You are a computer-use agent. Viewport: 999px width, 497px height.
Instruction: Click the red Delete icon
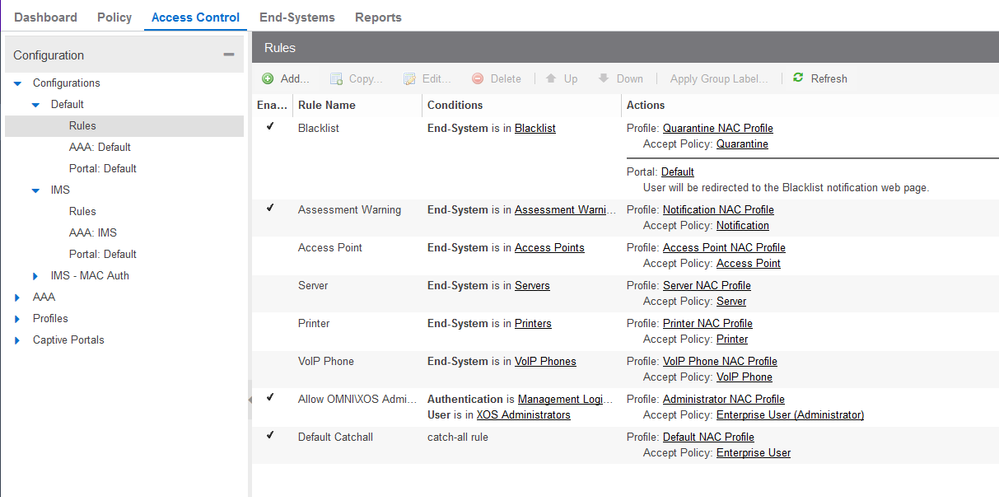pos(478,79)
